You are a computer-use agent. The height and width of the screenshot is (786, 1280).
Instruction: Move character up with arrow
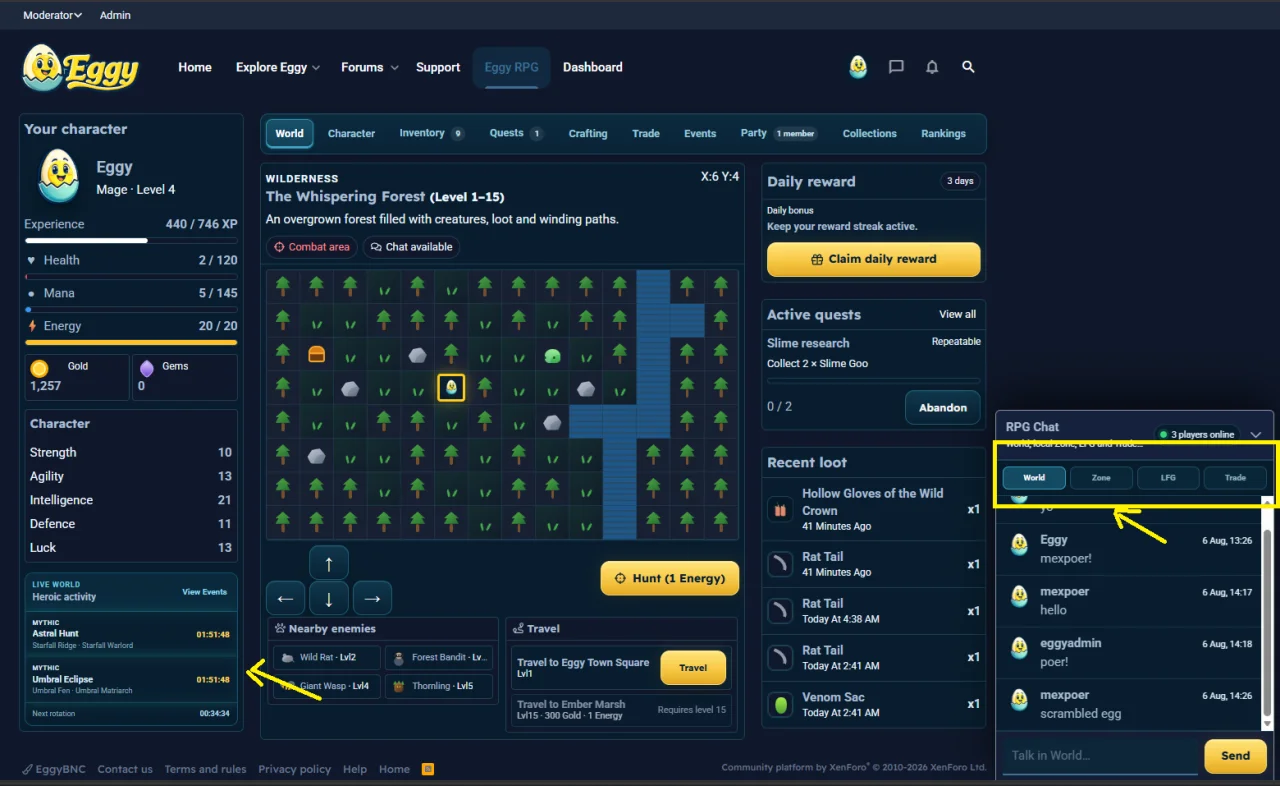tap(329, 563)
